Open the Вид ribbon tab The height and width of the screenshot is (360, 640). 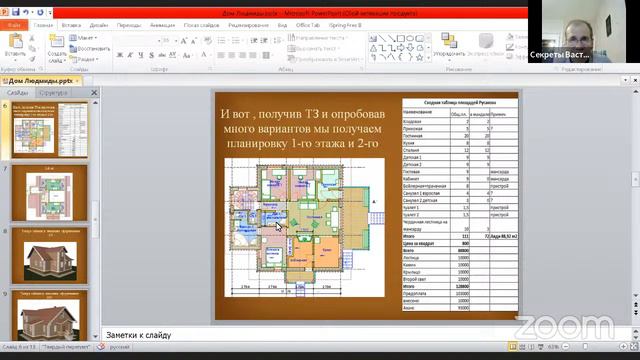282,25
